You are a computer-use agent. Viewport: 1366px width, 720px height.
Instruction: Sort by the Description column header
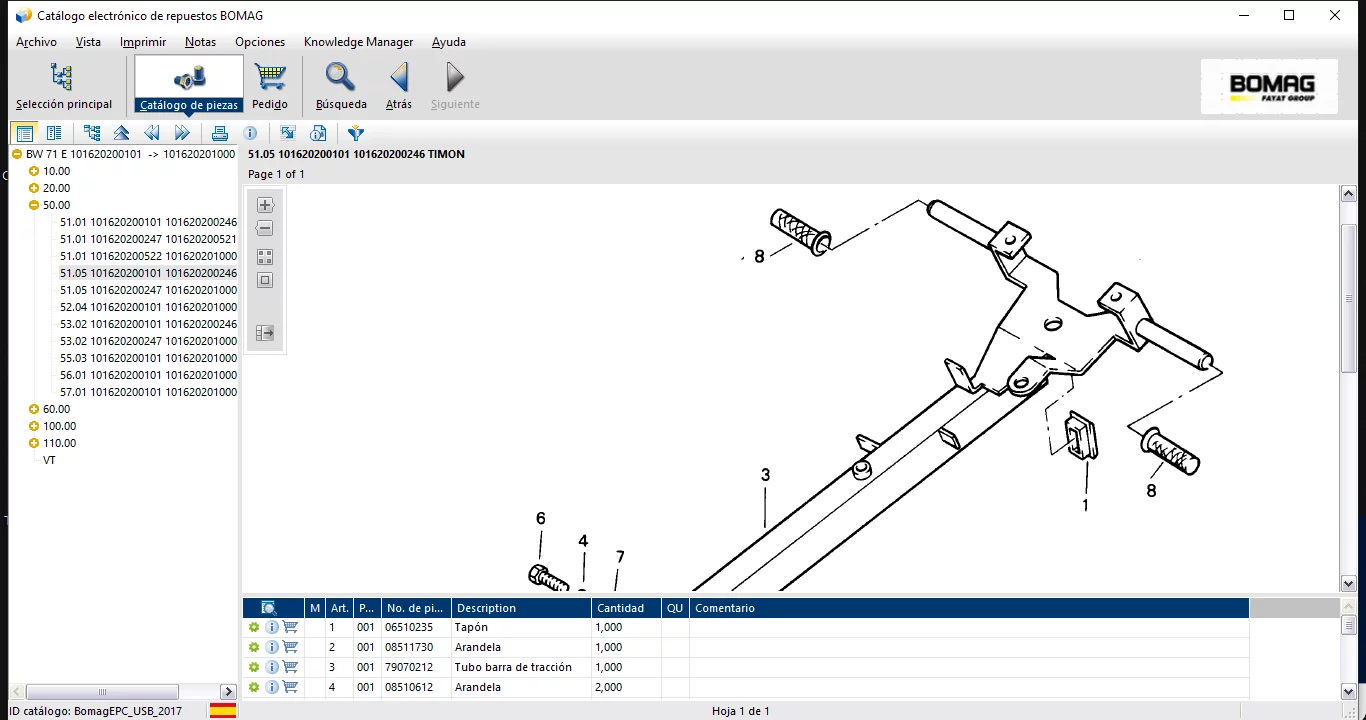520,608
